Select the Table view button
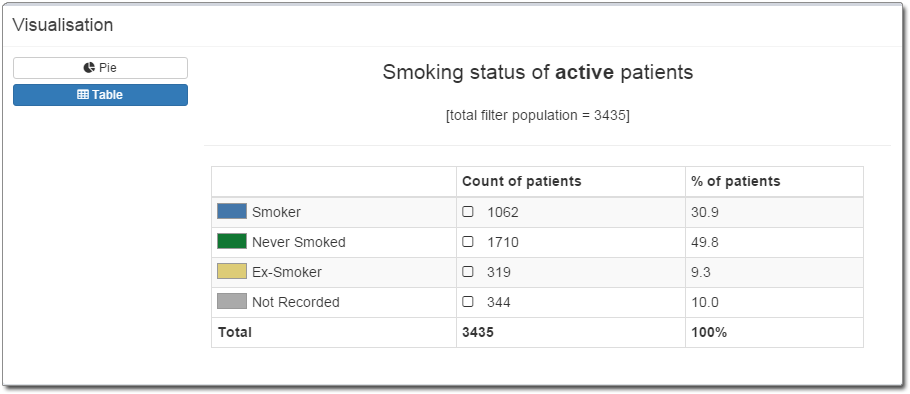The image size is (910, 394). pos(100,95)
